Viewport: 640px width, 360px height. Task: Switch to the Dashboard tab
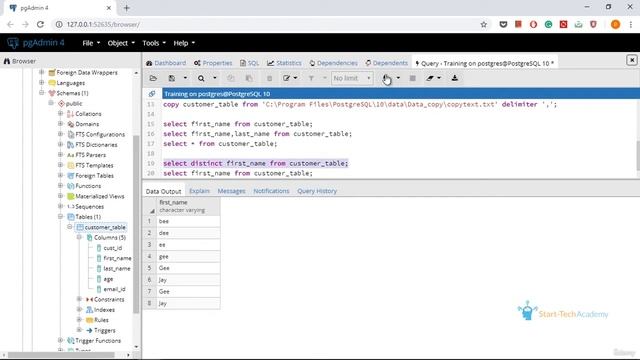[x=166, y=63]
